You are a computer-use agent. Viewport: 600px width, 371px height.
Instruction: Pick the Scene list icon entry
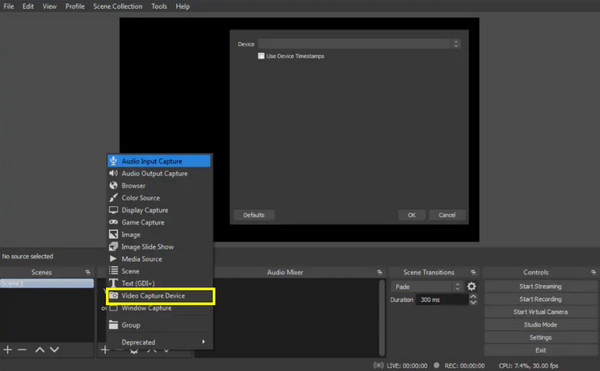coord(113,271)
